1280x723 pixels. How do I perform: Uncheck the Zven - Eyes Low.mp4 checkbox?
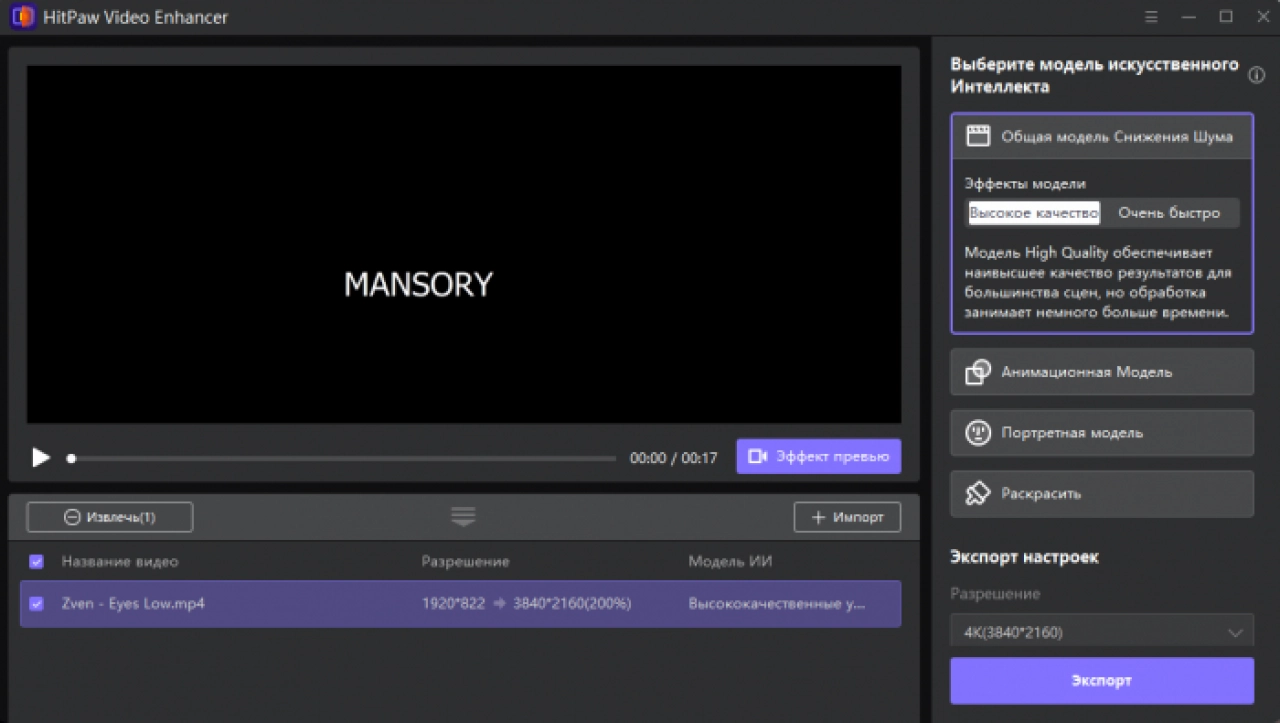tap(37, 604)
